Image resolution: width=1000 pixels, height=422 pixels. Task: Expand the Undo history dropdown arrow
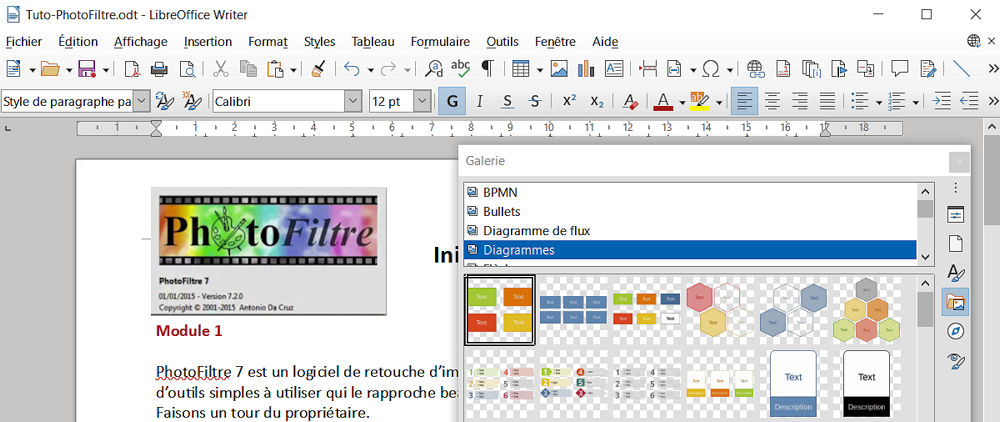point(370,69)
